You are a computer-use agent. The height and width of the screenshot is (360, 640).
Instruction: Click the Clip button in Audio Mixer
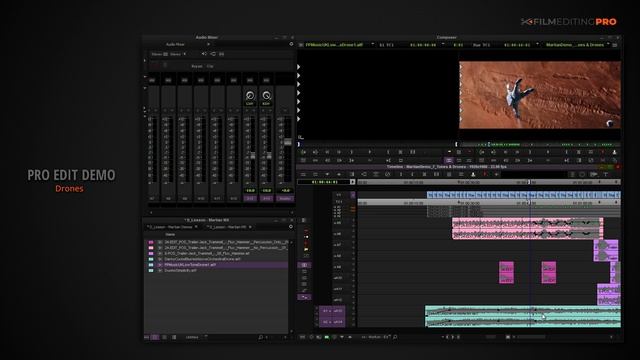click(210, 66)
